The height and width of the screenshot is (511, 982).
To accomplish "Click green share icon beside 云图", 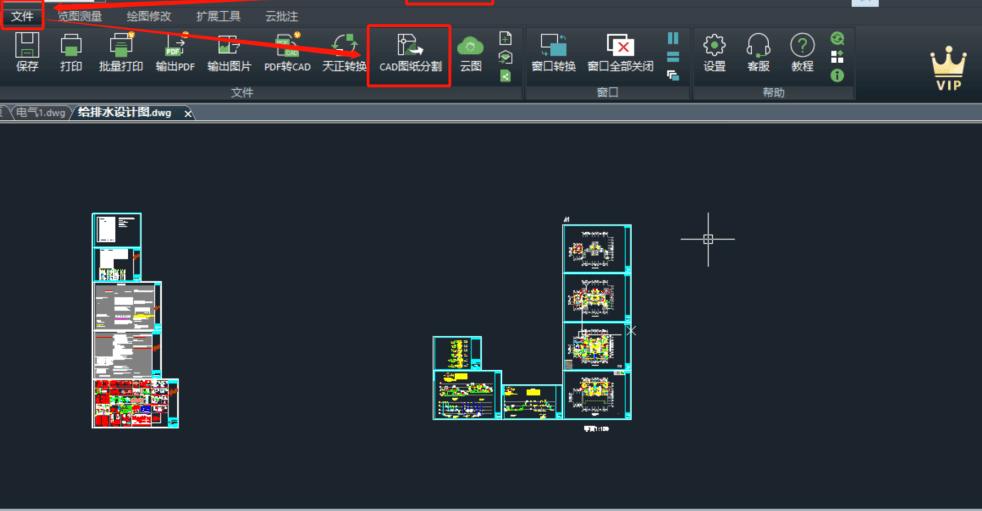I will coord(505,76).
